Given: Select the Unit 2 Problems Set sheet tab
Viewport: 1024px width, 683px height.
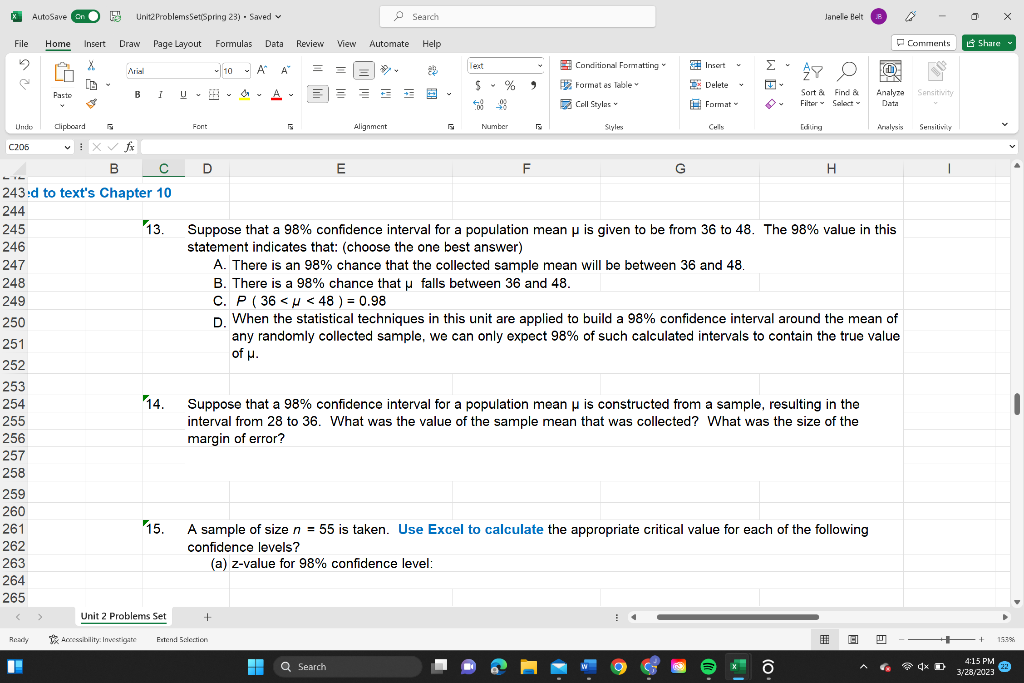Looking at the screenshot, I should coord(123,616).
